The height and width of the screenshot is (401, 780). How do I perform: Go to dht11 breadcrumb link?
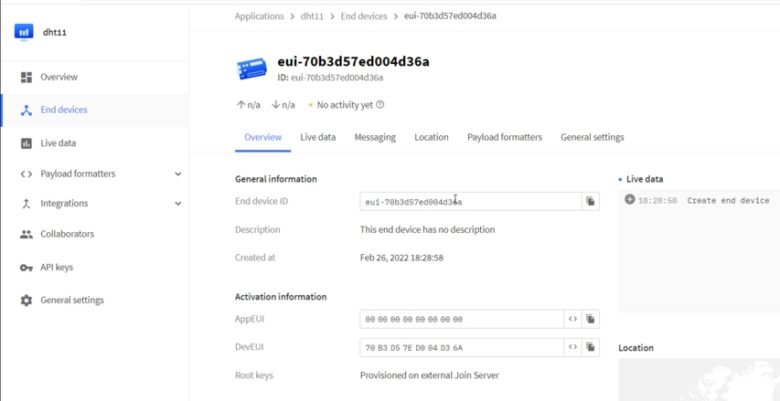pyautogui.click(x=312, y=16)
